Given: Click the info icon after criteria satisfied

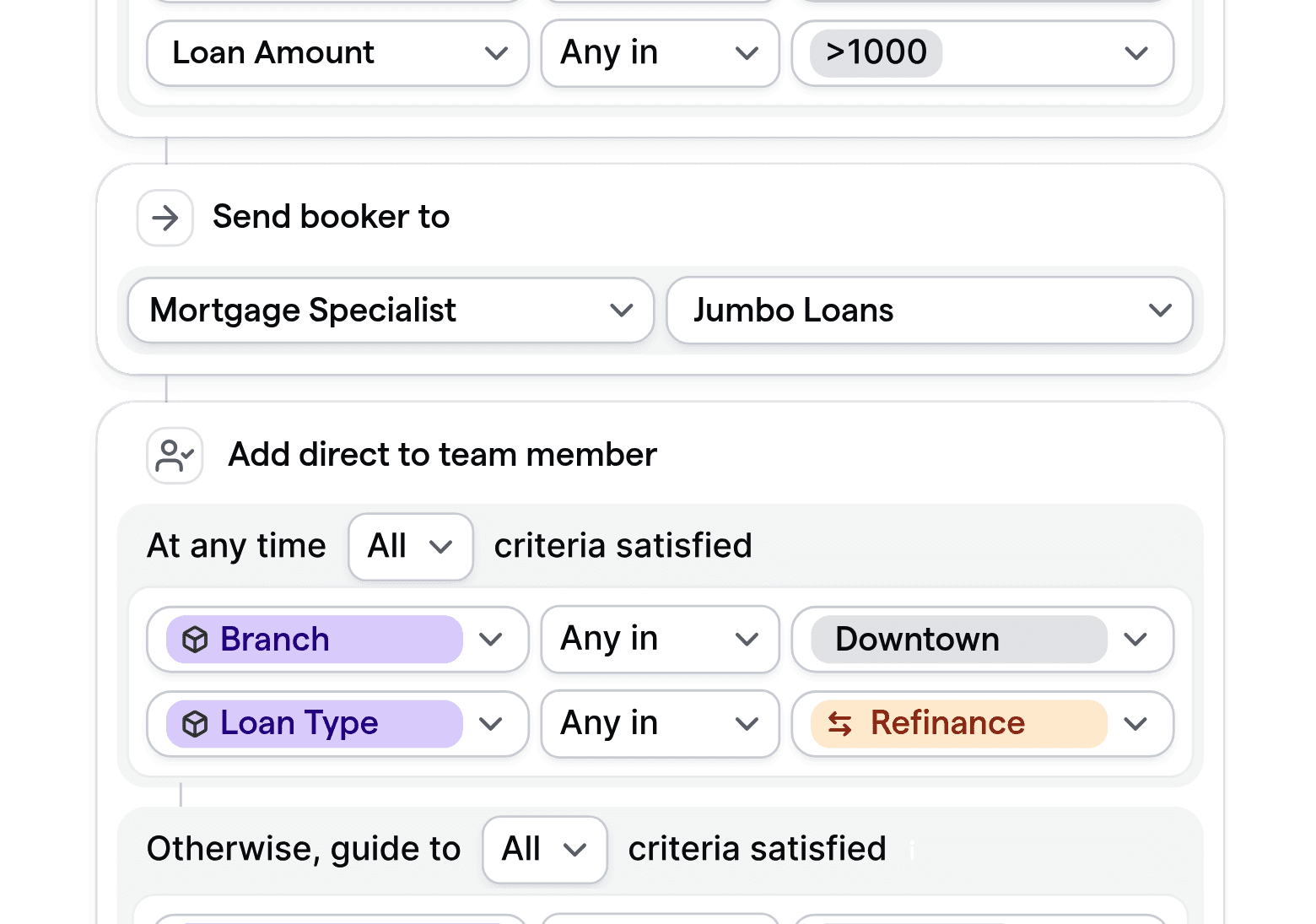Looking at the screenshot, I should point(912,851).
